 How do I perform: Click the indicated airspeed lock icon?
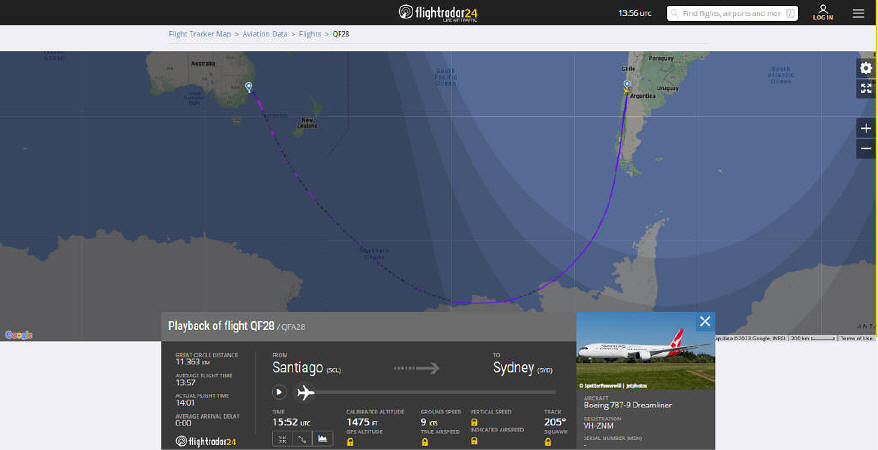pyautogui.click(x=474, y=441)
